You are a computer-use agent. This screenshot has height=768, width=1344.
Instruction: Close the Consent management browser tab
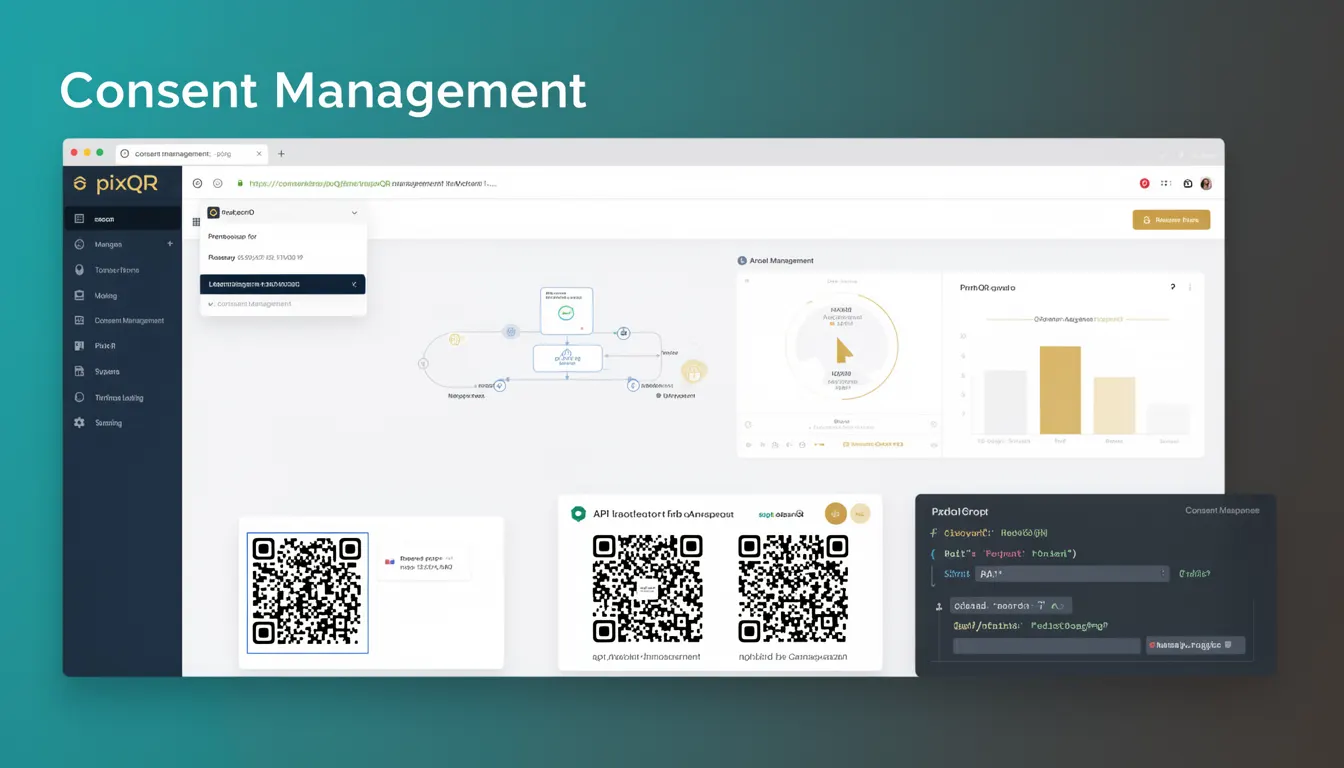pos(259,154)
